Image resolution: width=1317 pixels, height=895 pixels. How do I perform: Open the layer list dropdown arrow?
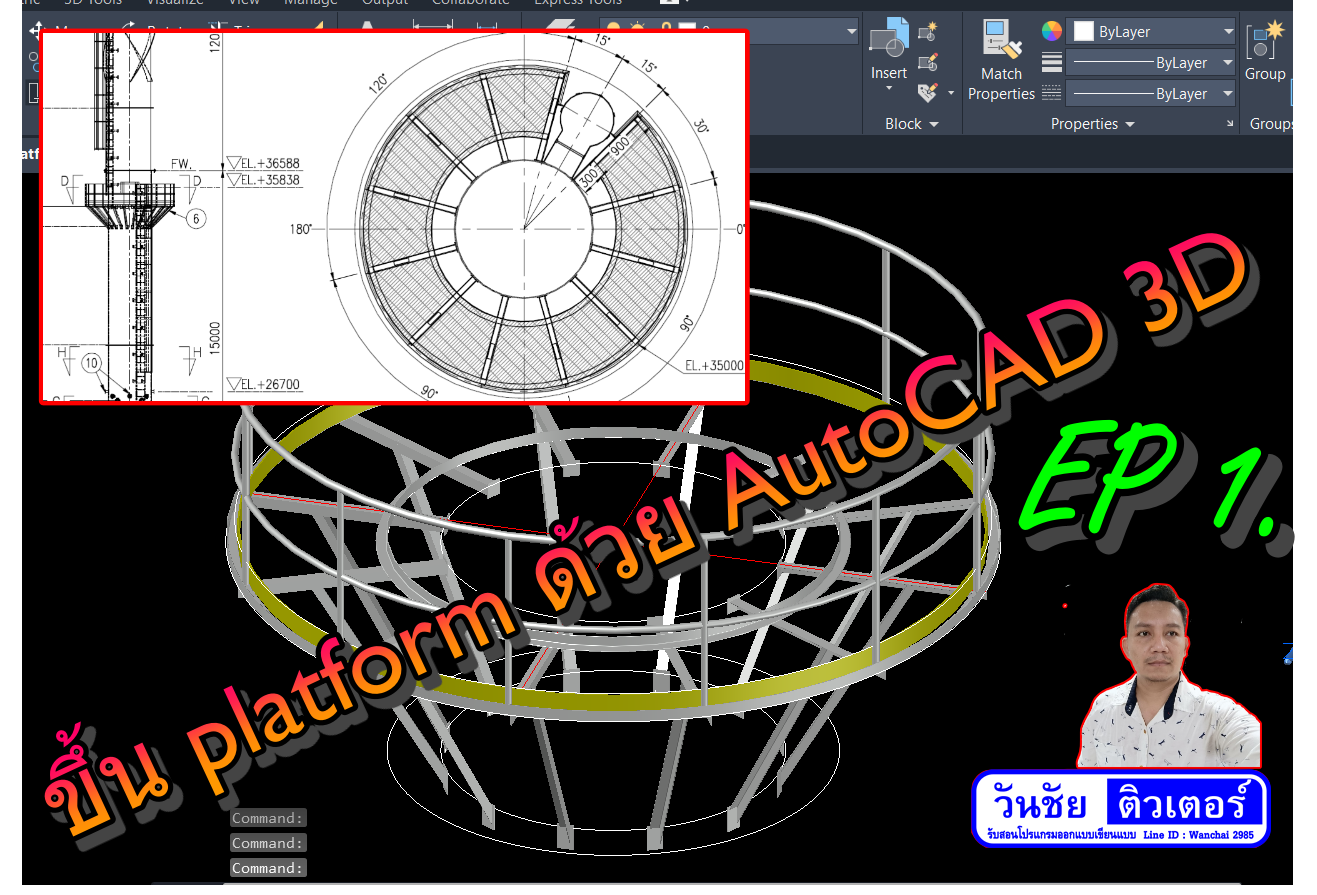pos(851,32)
